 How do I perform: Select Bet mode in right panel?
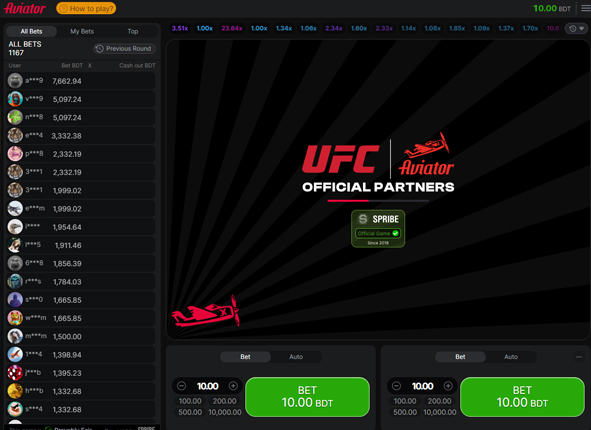point(460,357)
